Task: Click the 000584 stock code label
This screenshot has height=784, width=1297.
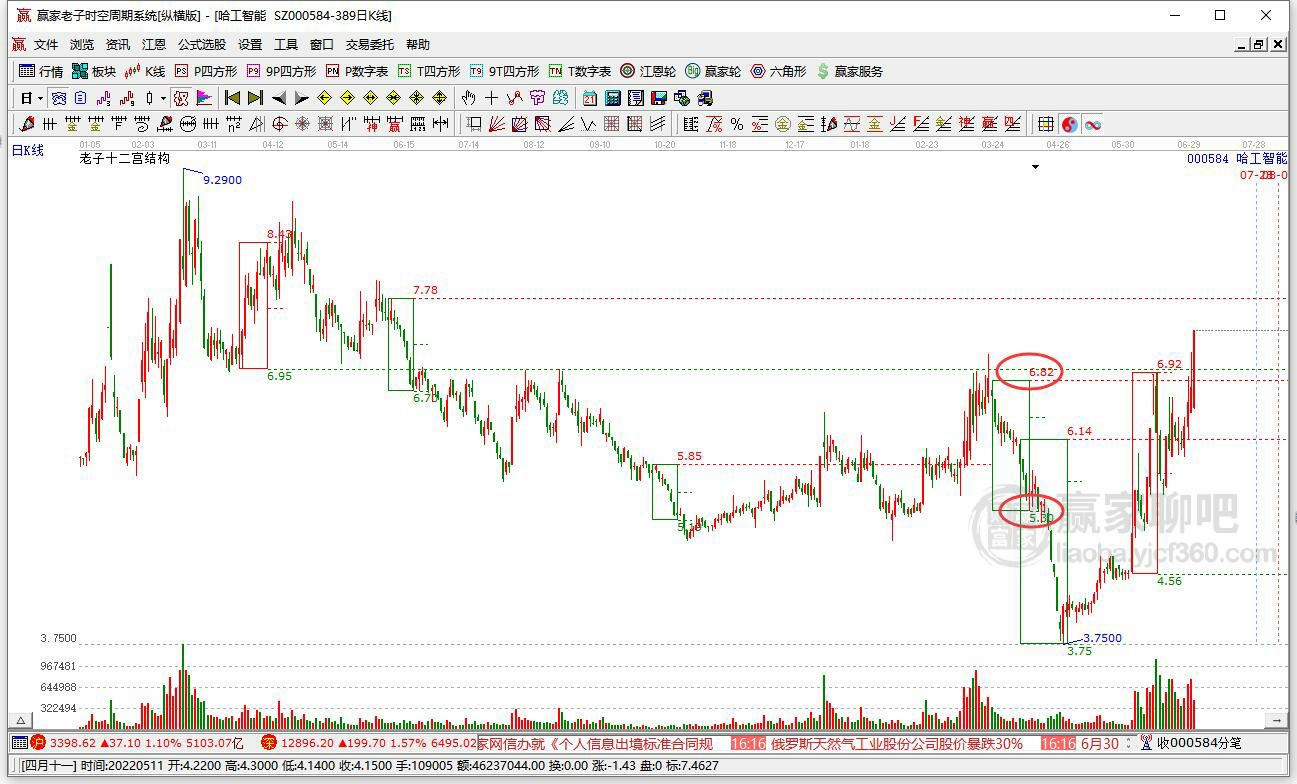Action: tap(1207, 158)
